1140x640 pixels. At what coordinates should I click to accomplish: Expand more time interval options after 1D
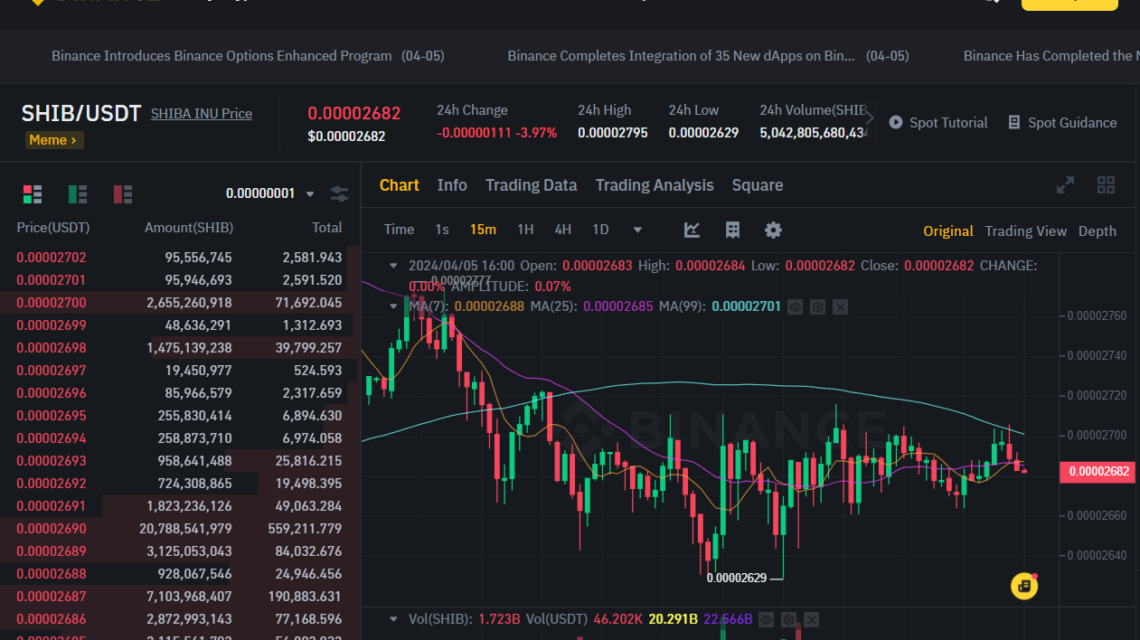point(638,230)
